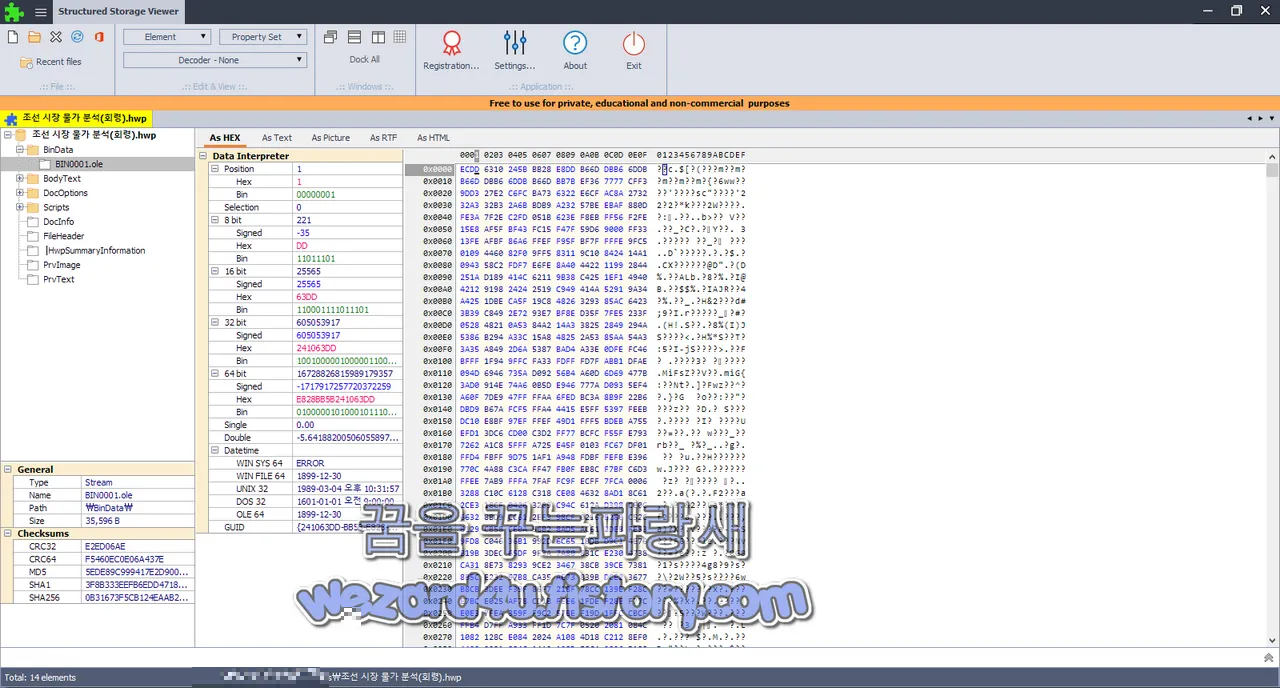This screenshot has width=1280, height=688.
Task: Click the tile horizontally windows icon
Action: 354,37
